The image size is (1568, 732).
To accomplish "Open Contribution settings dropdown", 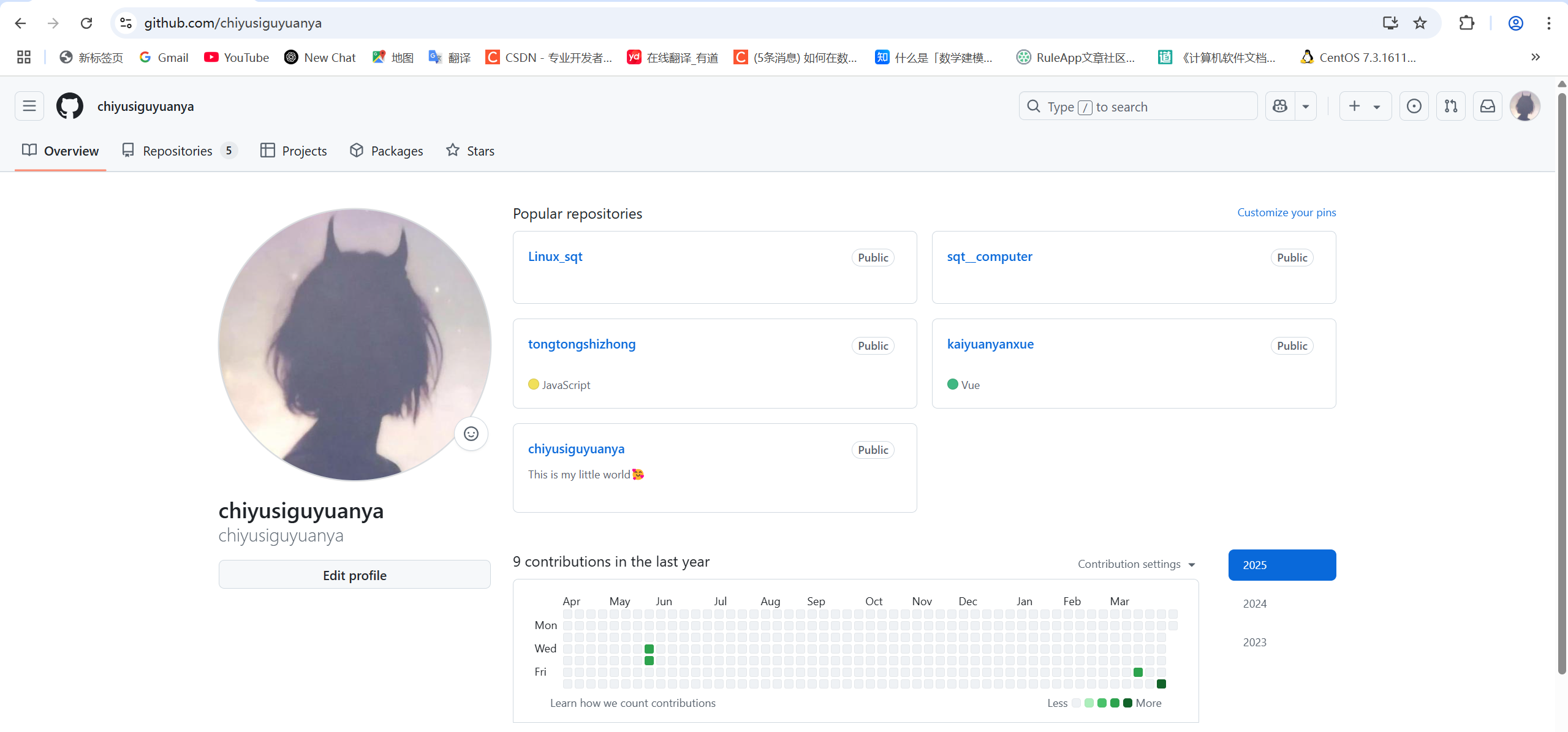I will point(1136,564).
